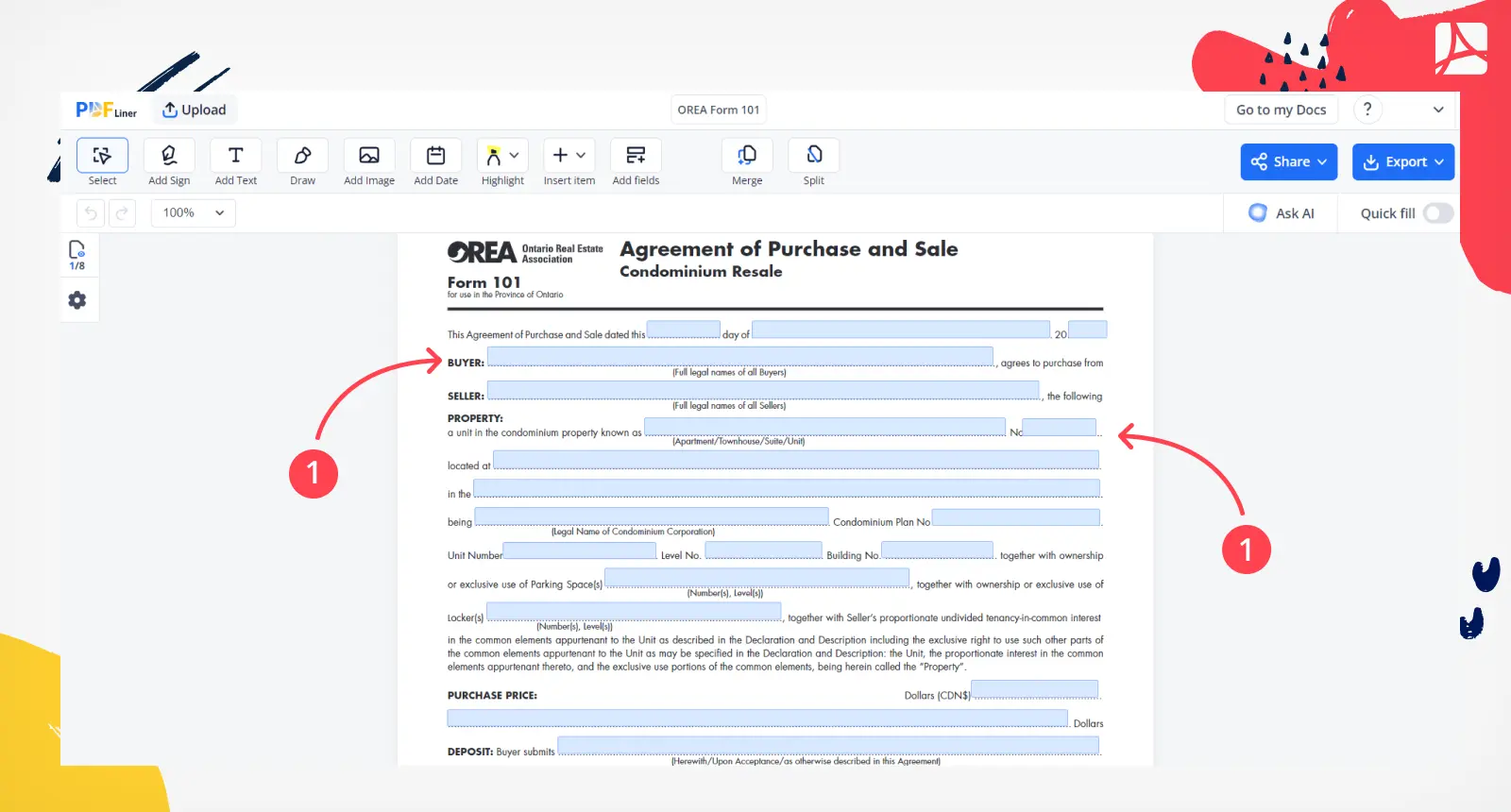Viewport: 1511px width, 812px height.
Task: Expand the account menu chevron
Action: click(x=1438, y=110)
